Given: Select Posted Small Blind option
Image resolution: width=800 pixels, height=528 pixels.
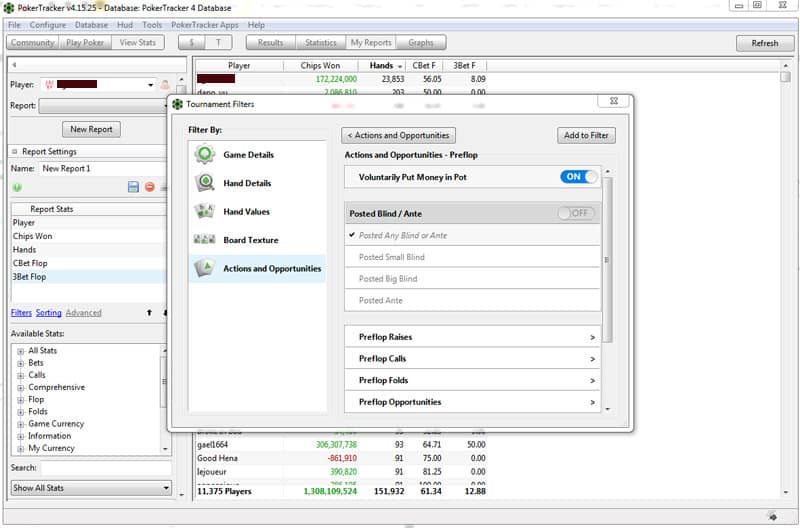Looking at the screenshot, I should tap(472, 257).
